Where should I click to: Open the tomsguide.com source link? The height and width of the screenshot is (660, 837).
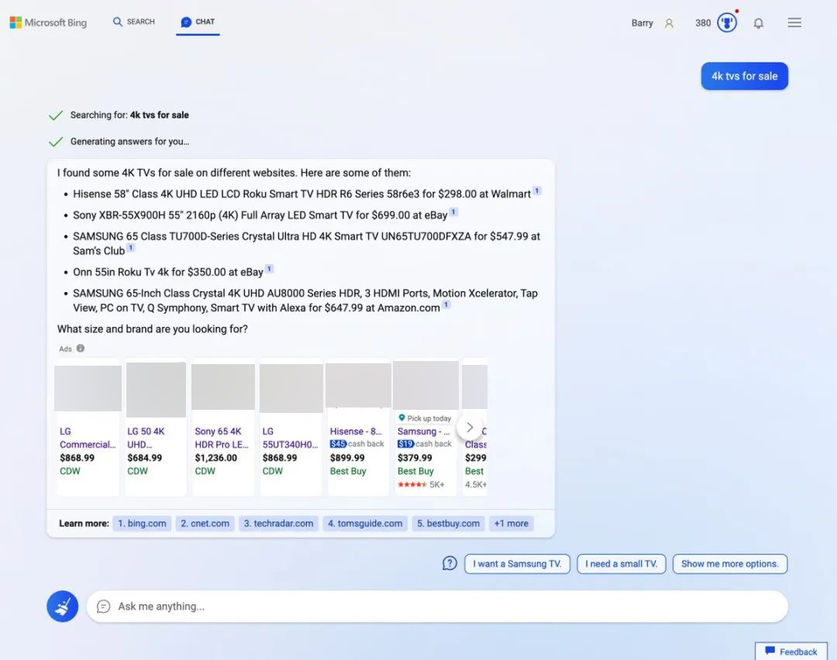pos(365,523)
